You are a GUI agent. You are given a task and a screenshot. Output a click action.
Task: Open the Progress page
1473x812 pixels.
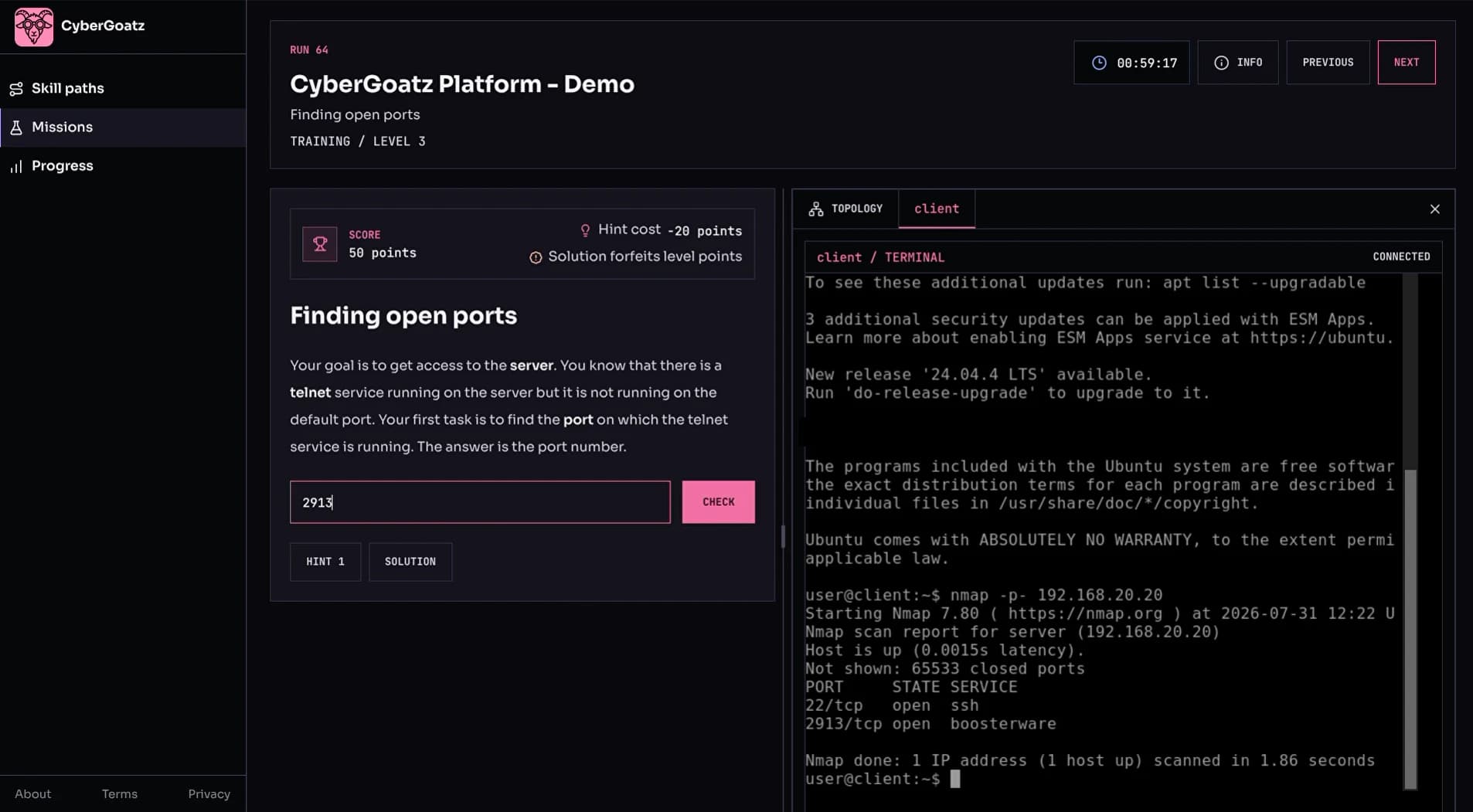point(123,165)
